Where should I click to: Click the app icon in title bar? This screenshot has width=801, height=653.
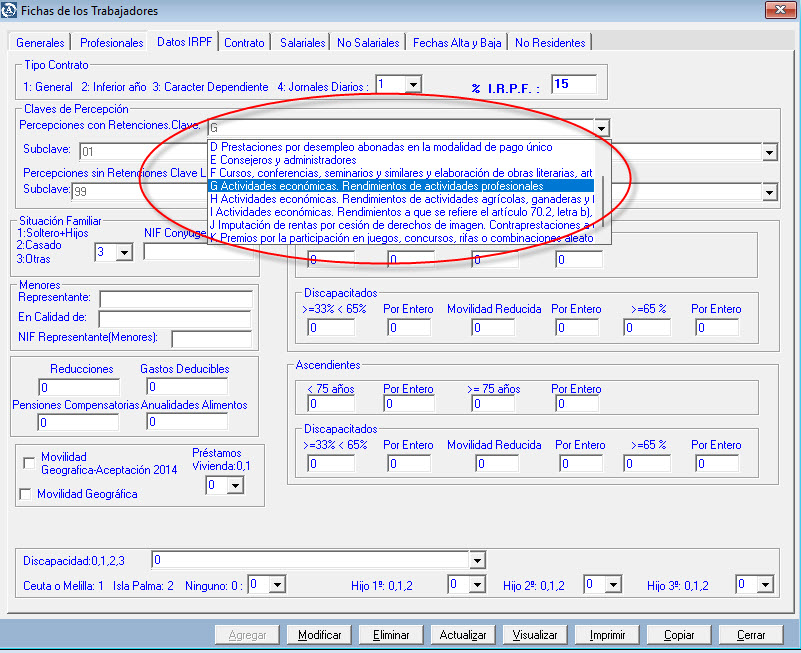[x=11, y=12]
